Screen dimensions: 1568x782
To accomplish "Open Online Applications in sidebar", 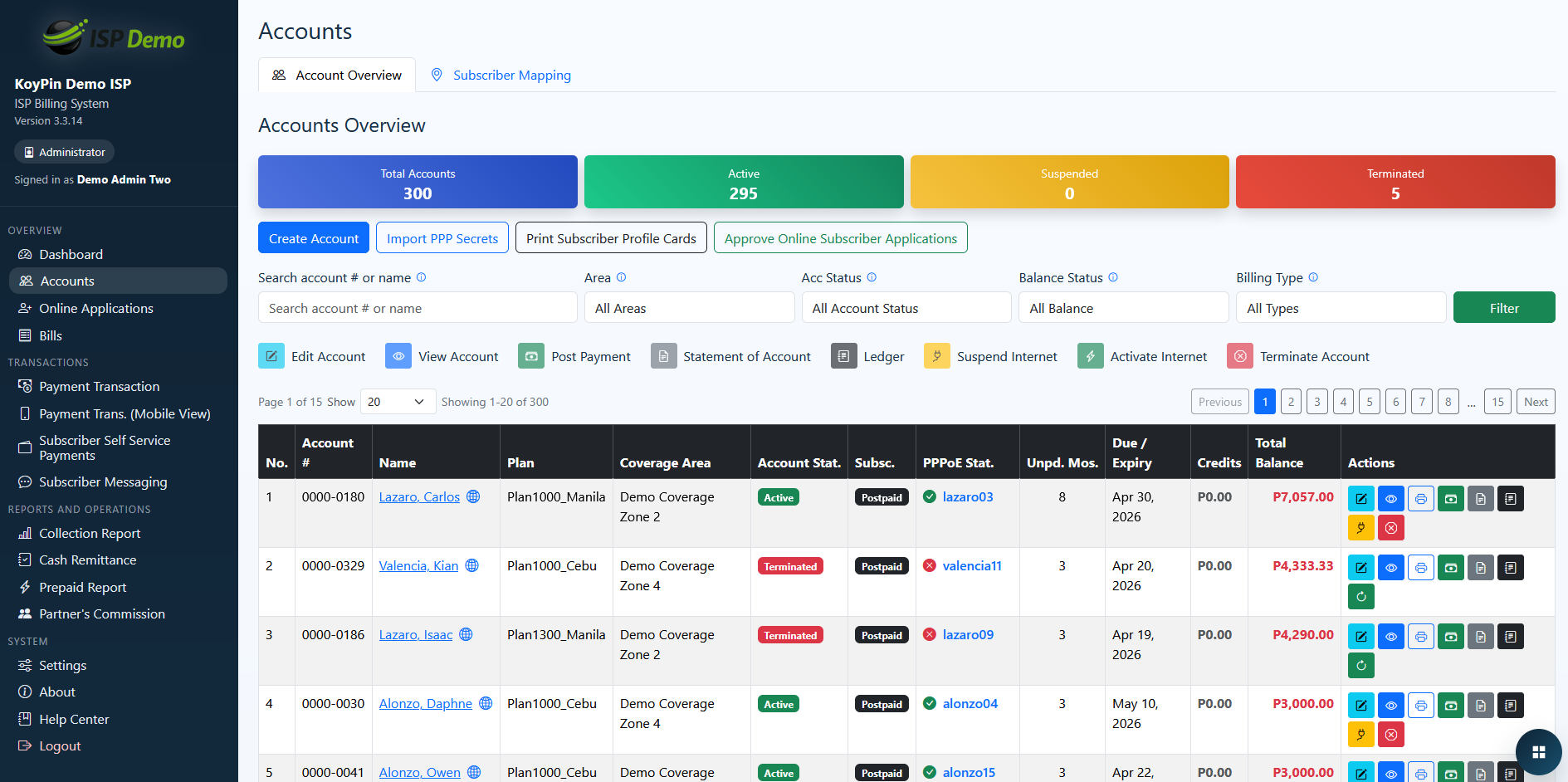I will pyautogui.click(x=118, y=308).
